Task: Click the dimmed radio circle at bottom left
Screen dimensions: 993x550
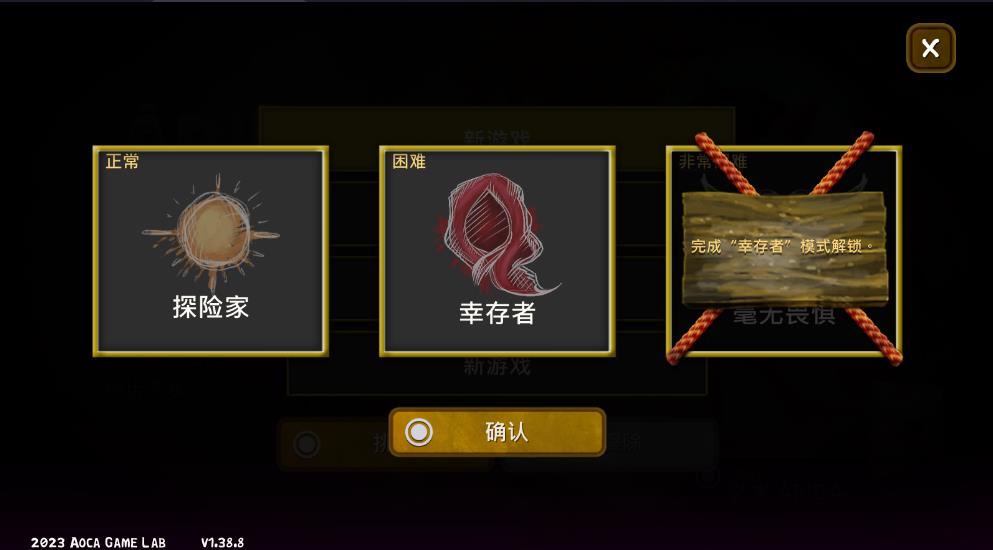Action: pyautogui.click(x=307, y=444)
